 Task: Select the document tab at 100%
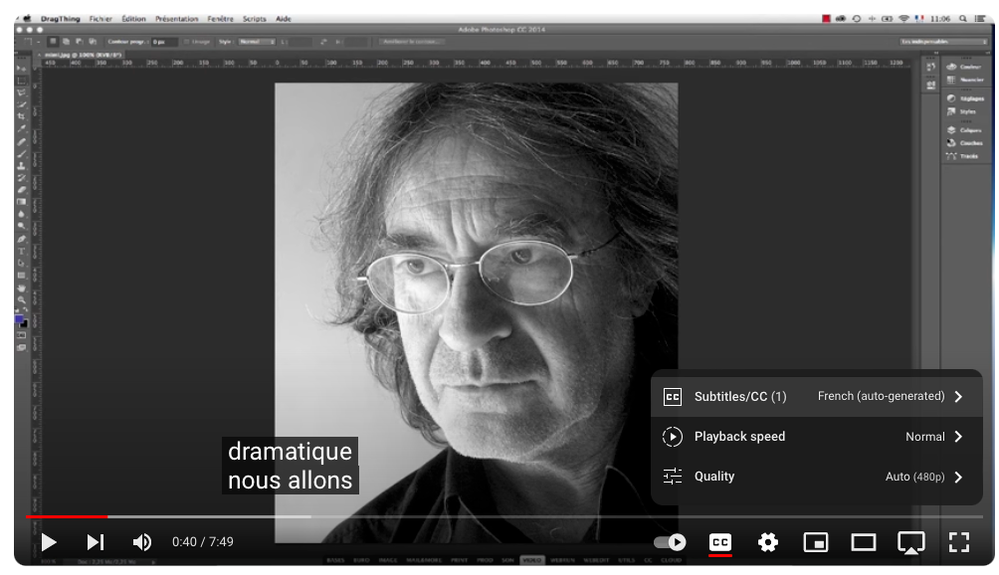tap(82, 55)
